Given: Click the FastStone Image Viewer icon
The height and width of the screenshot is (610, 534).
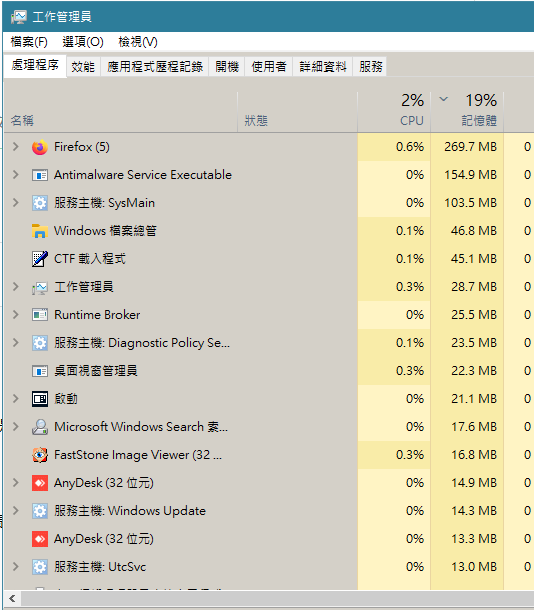Looking at the screenshot, I should (40, 455).
